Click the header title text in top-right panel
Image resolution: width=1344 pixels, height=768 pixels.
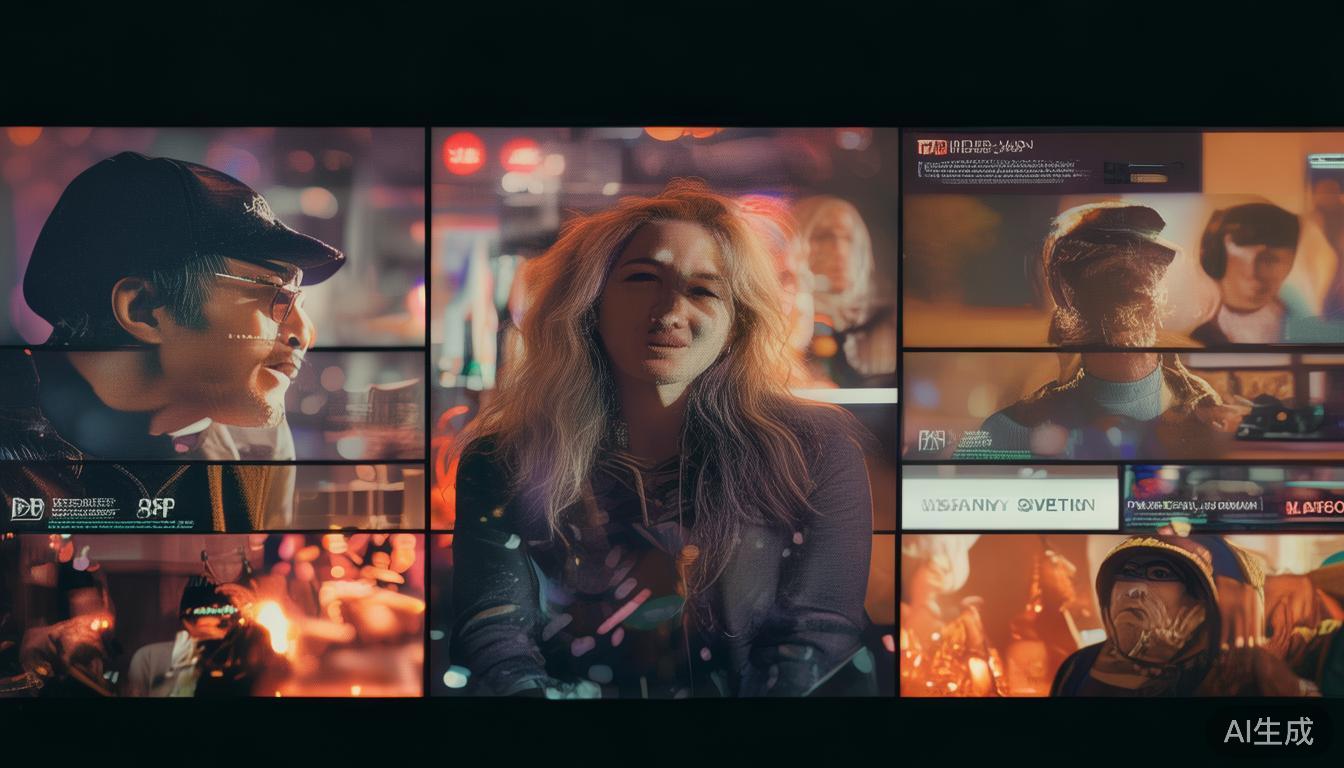990,146
